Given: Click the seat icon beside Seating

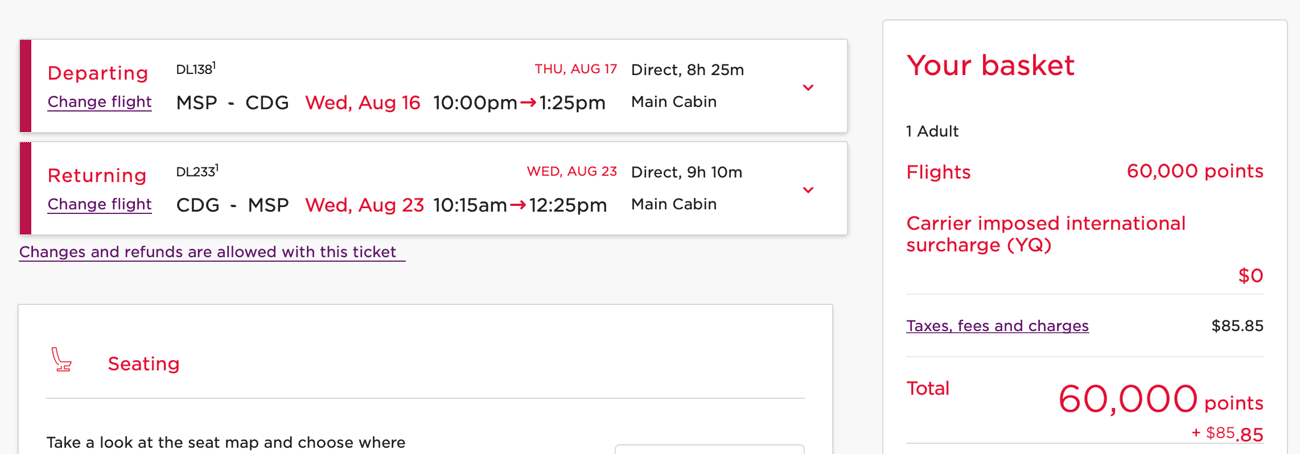Looking at the screenshot, I should click(x=62, y=360).
